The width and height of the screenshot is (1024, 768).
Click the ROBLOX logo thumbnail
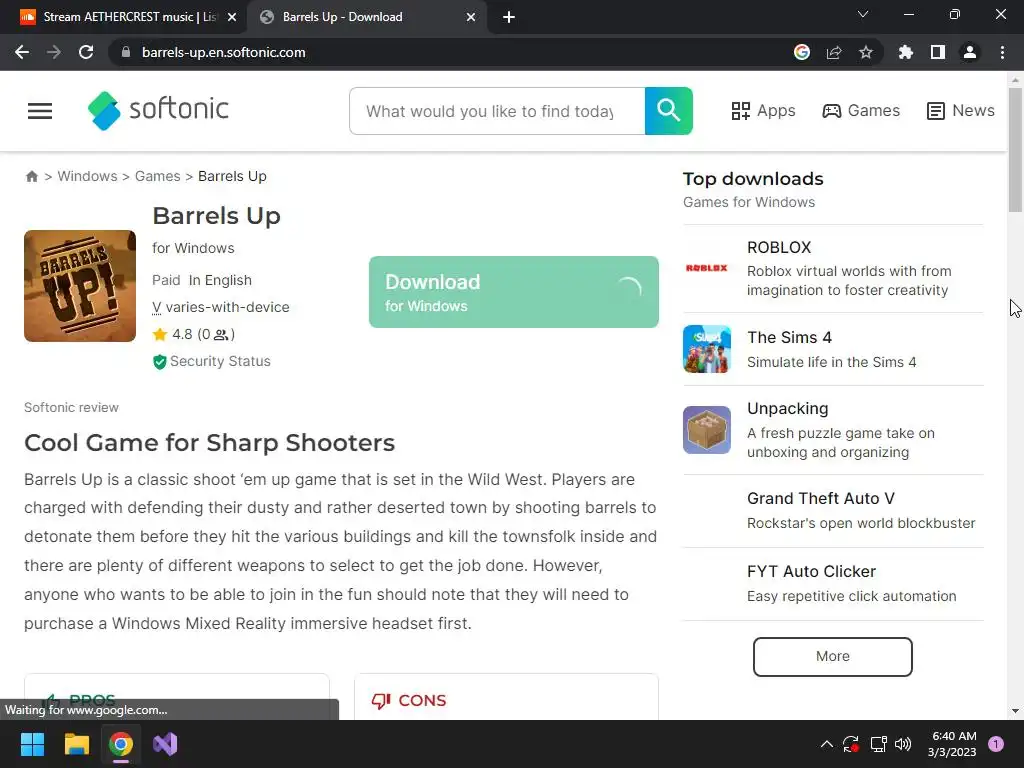pyautogui.click(x=707, y=268)
